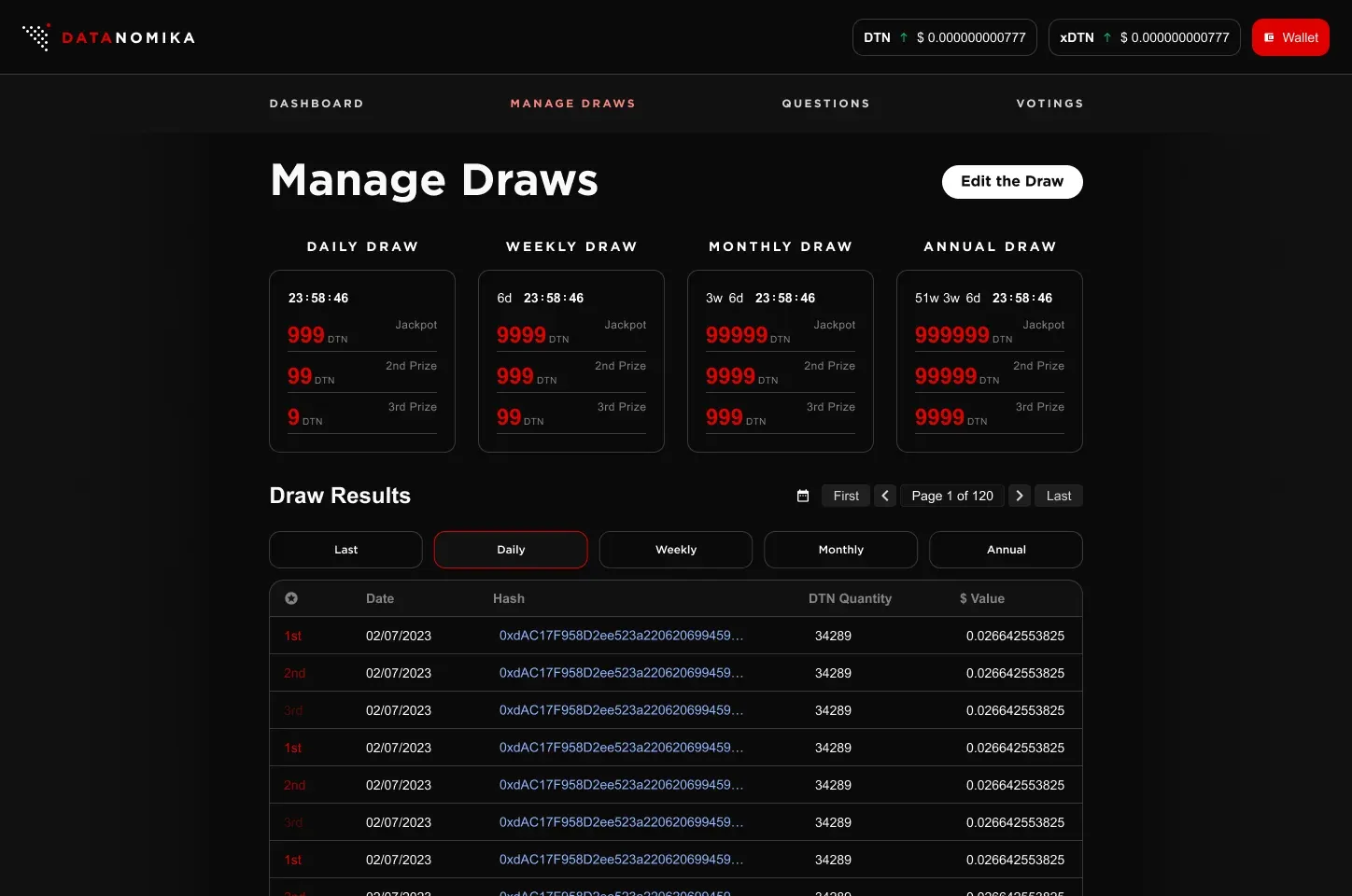Click the wallet icon in Wallet button

(x=1269, y=37)
